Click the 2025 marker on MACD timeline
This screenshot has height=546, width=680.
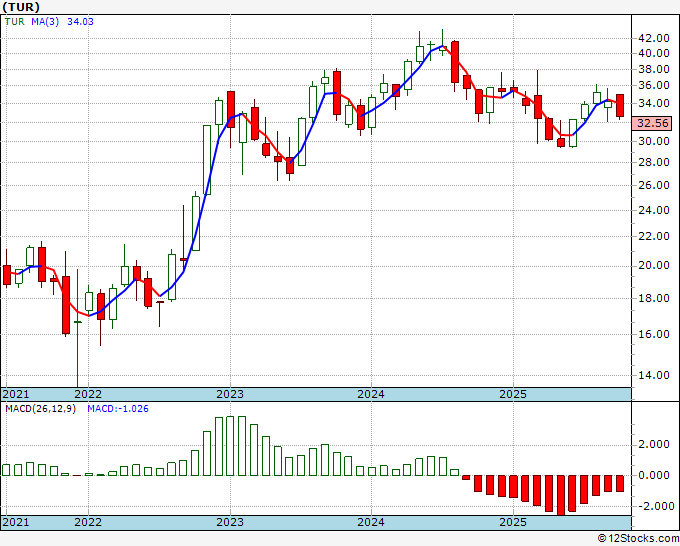pos(513,522)
